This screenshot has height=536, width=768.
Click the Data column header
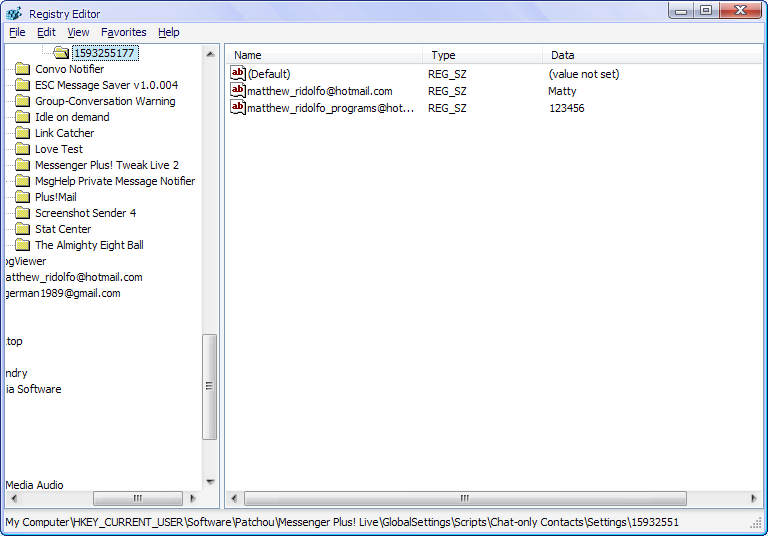pyautogui.click(x=650, y=55)
